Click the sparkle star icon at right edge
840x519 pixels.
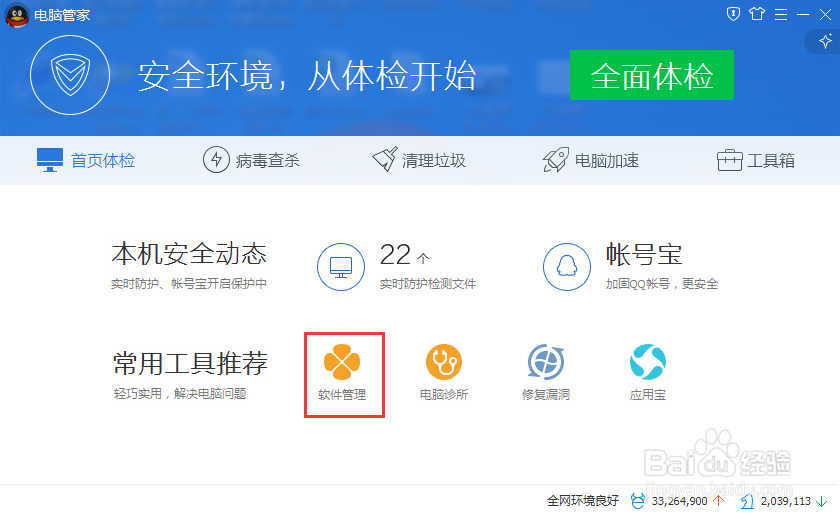coord(826,41)
